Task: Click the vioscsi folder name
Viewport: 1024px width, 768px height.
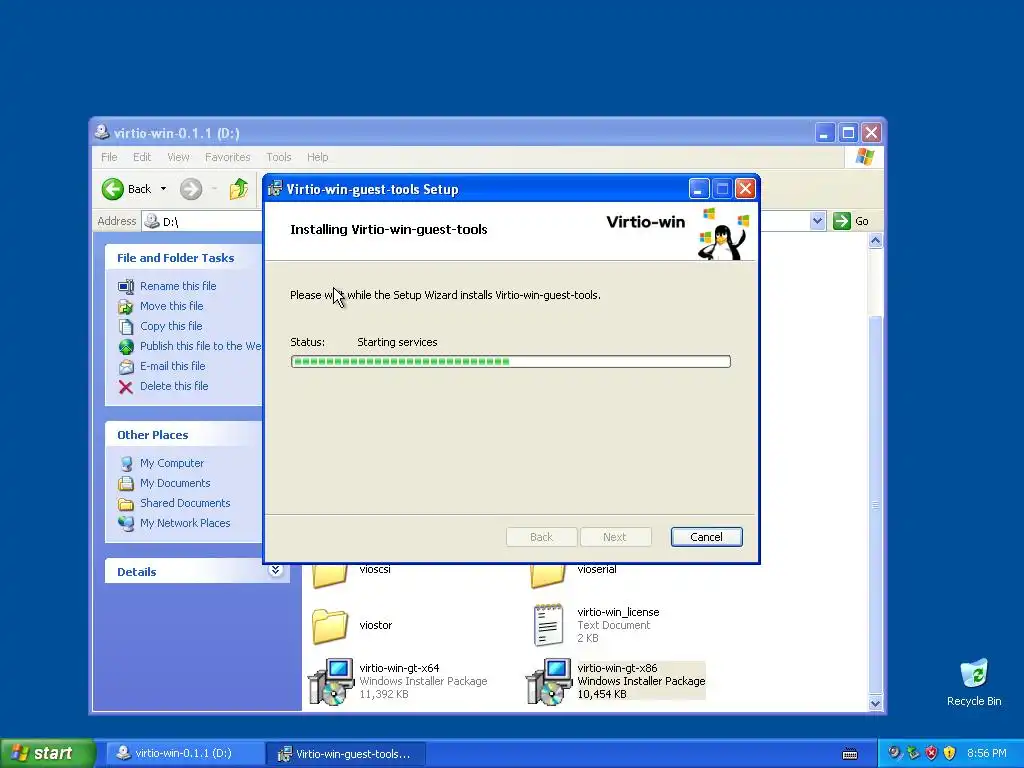Action: click(x=375, y=569)
